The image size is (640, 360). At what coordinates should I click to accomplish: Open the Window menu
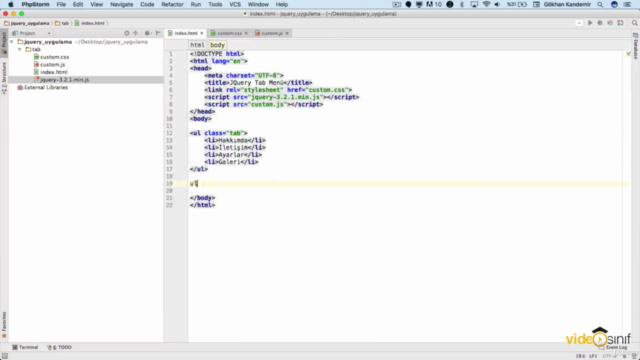(258, 4)
